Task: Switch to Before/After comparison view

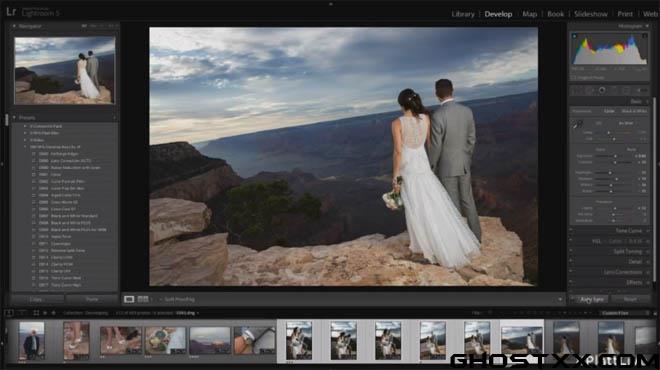Action: tap(143, 299)
